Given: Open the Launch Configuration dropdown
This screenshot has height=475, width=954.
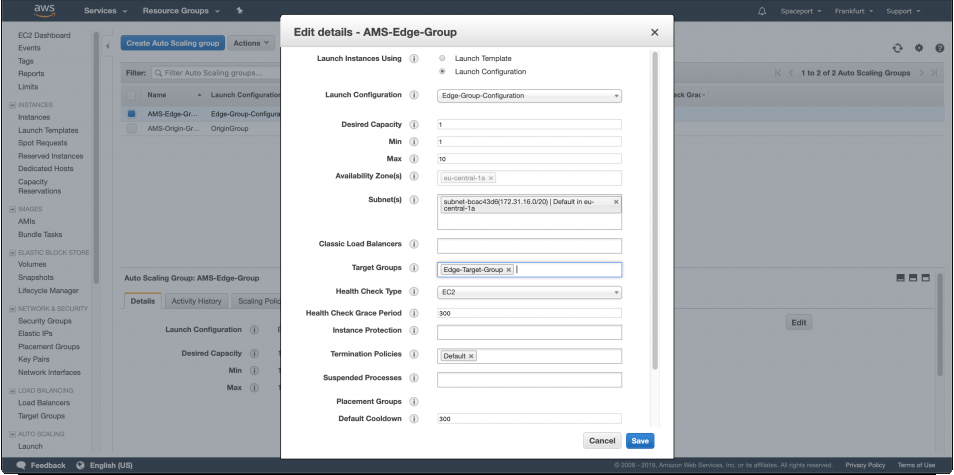Looking at the screenshot, I should (529, 96).
